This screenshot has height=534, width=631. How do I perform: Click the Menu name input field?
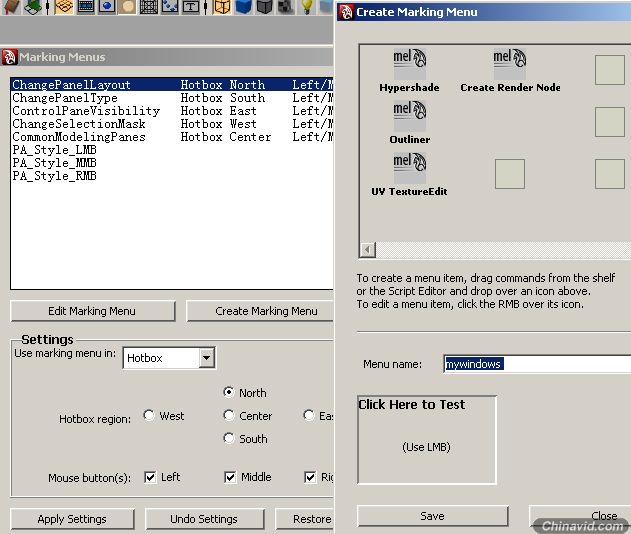pyautogui.click(x=537, y=364)
